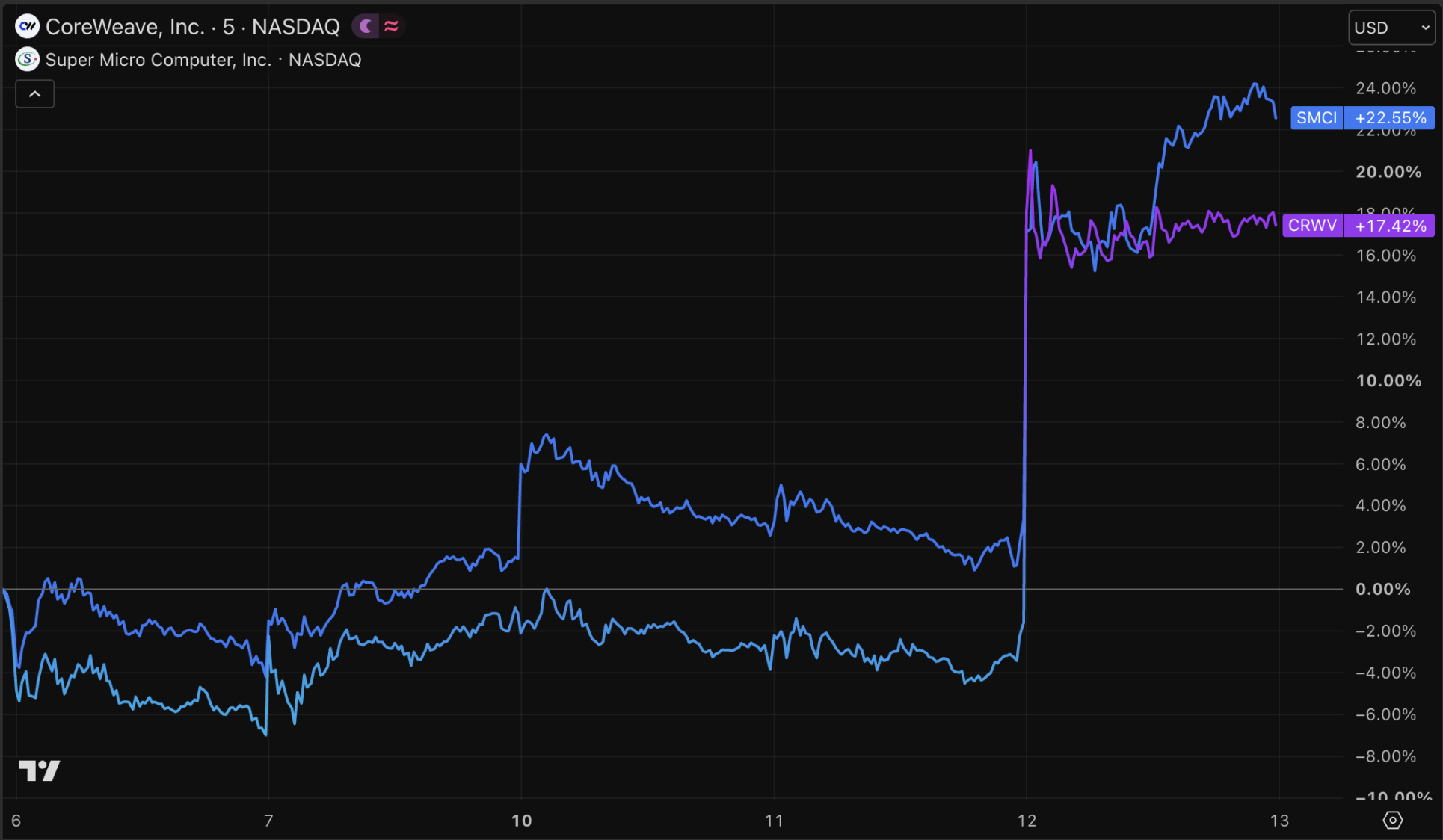Open chart settings gear at bottom right
This screenshot has height=840, width=1443.
1392,820
